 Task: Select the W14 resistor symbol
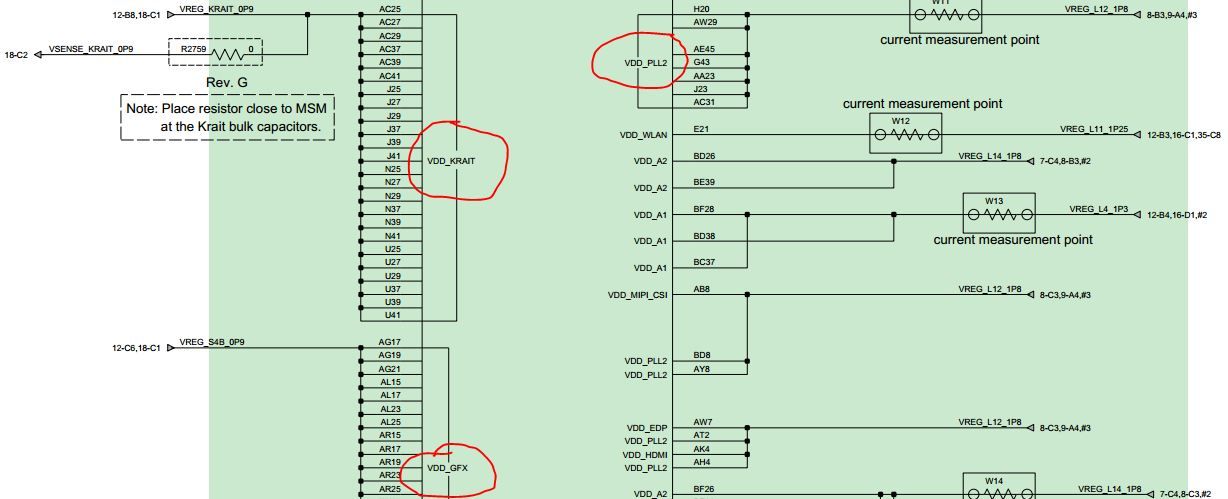tap(998, 487)
